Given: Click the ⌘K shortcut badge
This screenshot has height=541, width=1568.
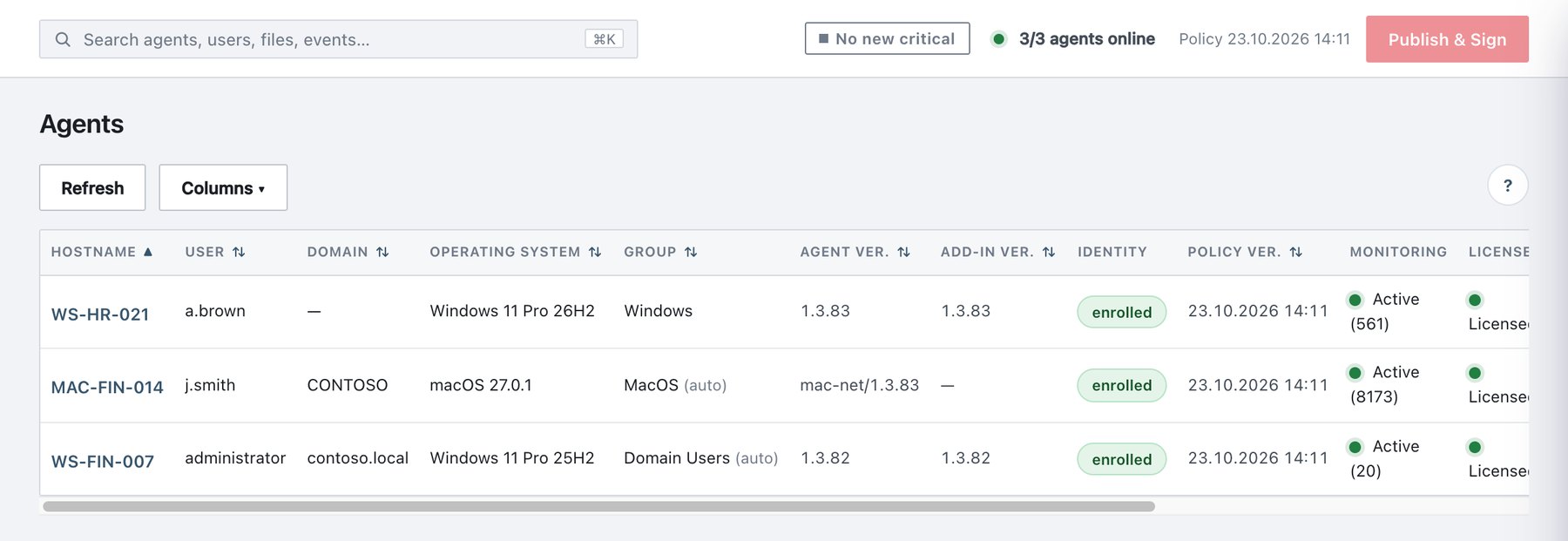Looking at the screenshot, I should click(605, 39).
